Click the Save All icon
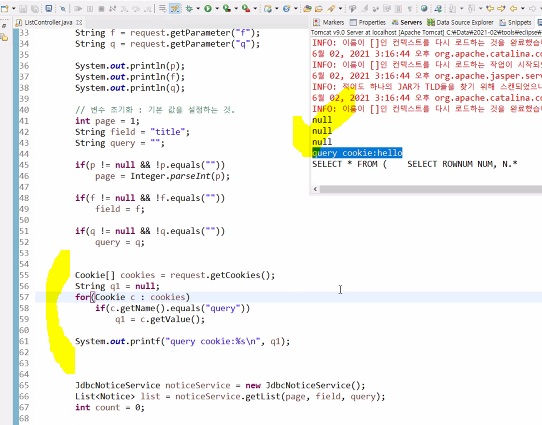The image size is (542, 425). click(x=35, y=8)
